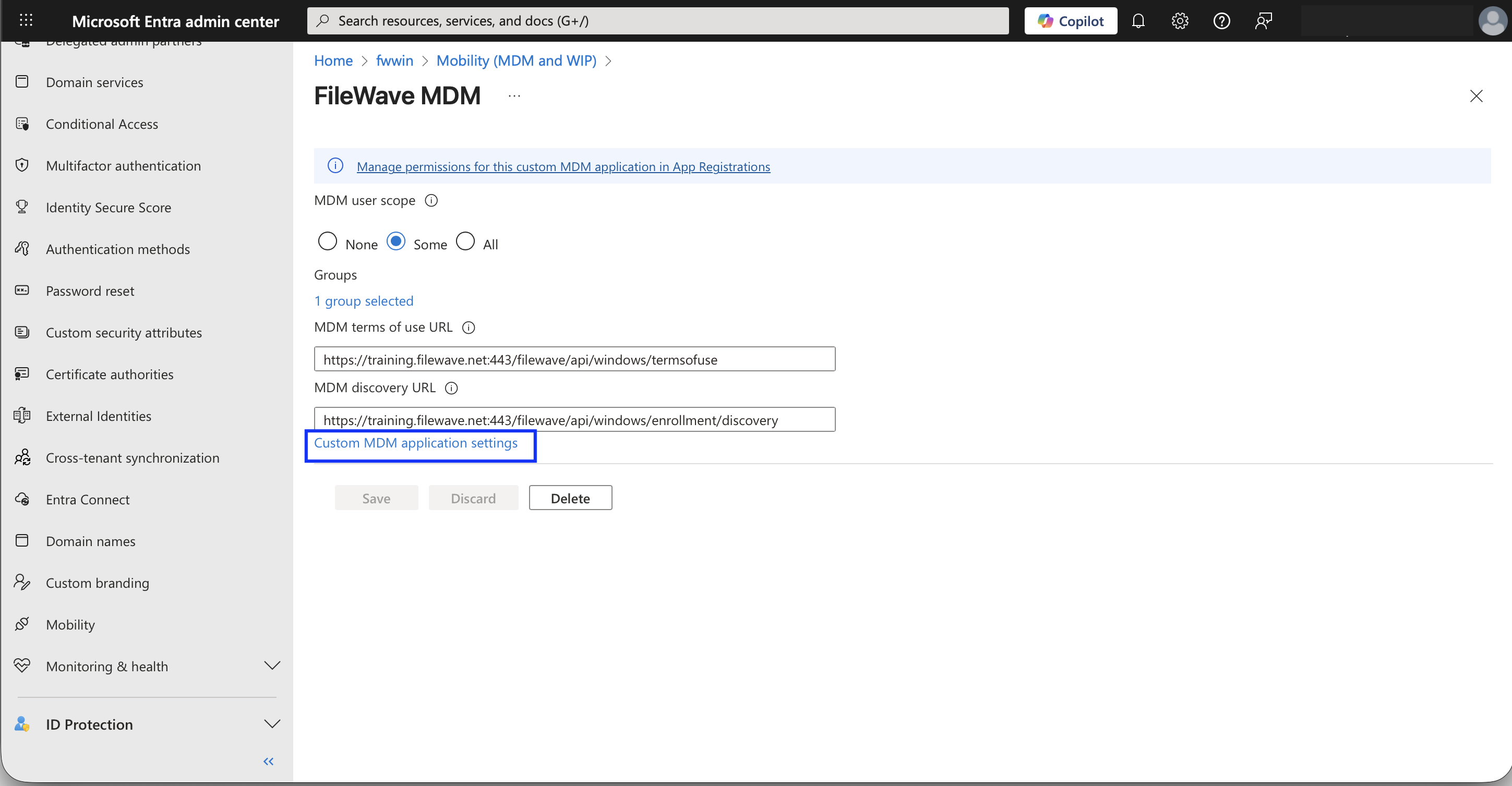This screenshot has height=786, width=1512.
Task: Go to Authentication methods in sidebar
Action: pyautogui.click(x=117, y=249)
